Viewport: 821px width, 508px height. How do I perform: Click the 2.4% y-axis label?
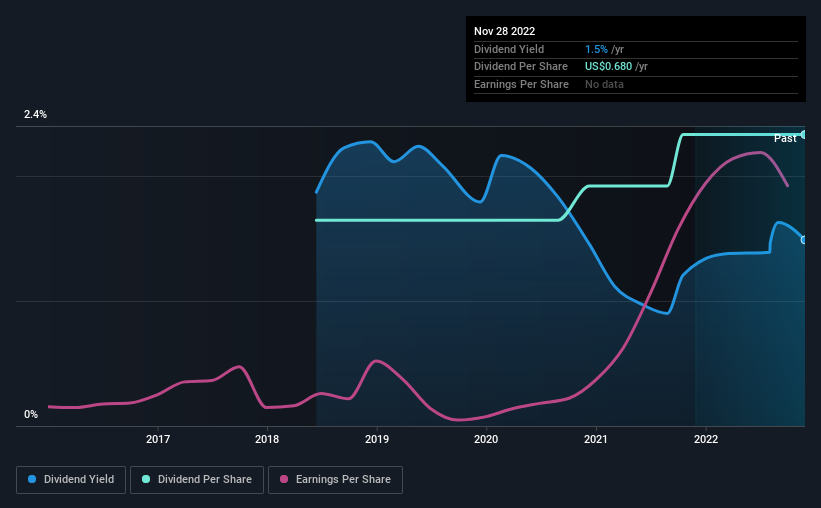coord(35,114)
